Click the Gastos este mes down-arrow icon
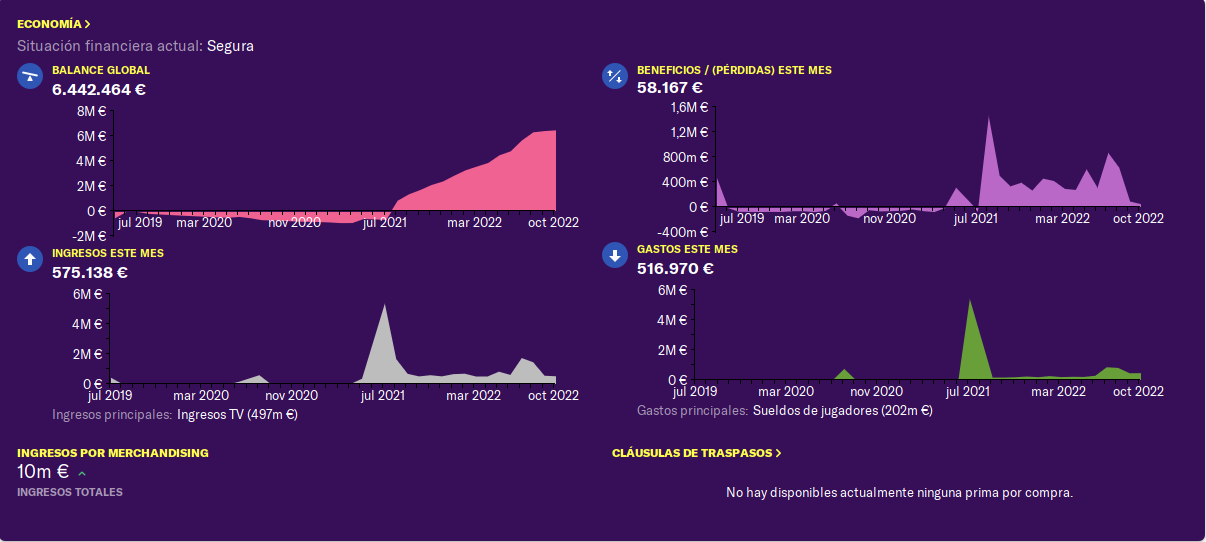The image size is (1206, 542). point(614,255)
